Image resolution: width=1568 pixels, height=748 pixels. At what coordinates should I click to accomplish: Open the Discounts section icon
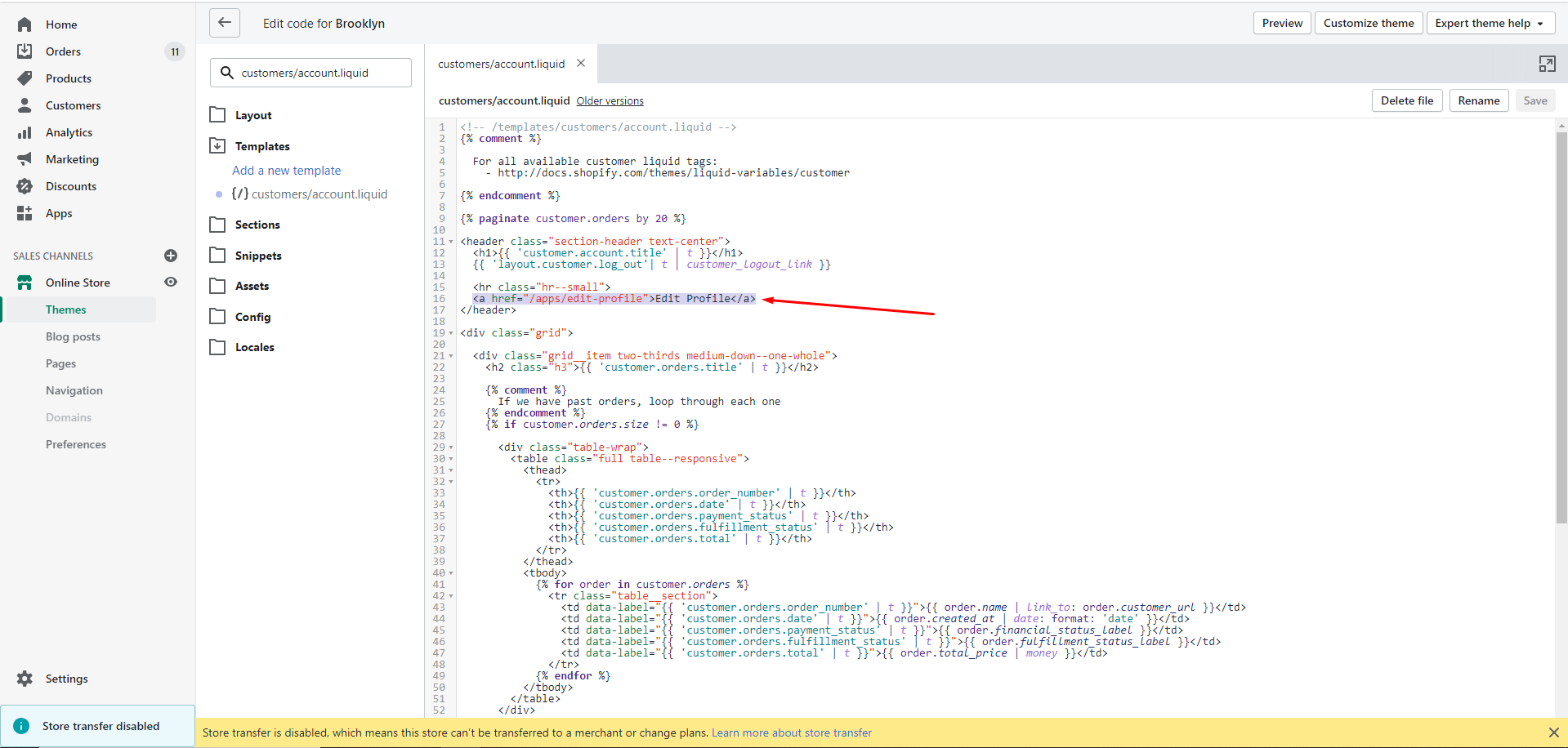click(x=25, y=186)
